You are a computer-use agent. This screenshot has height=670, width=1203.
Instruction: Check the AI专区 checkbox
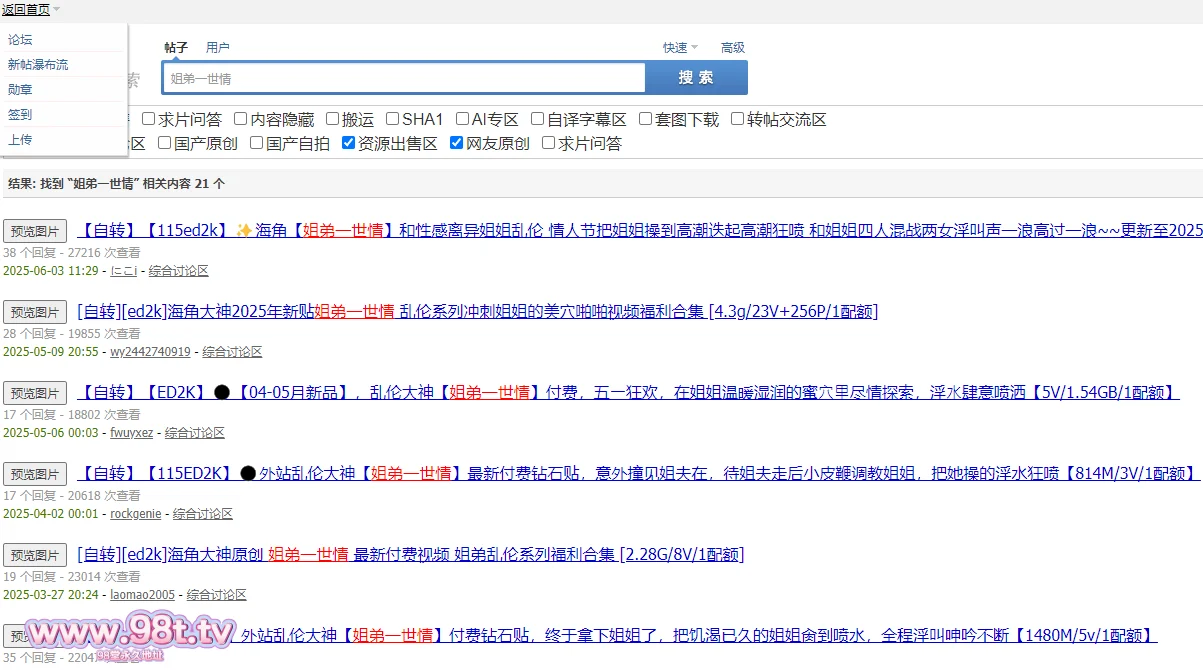(462, 119)
